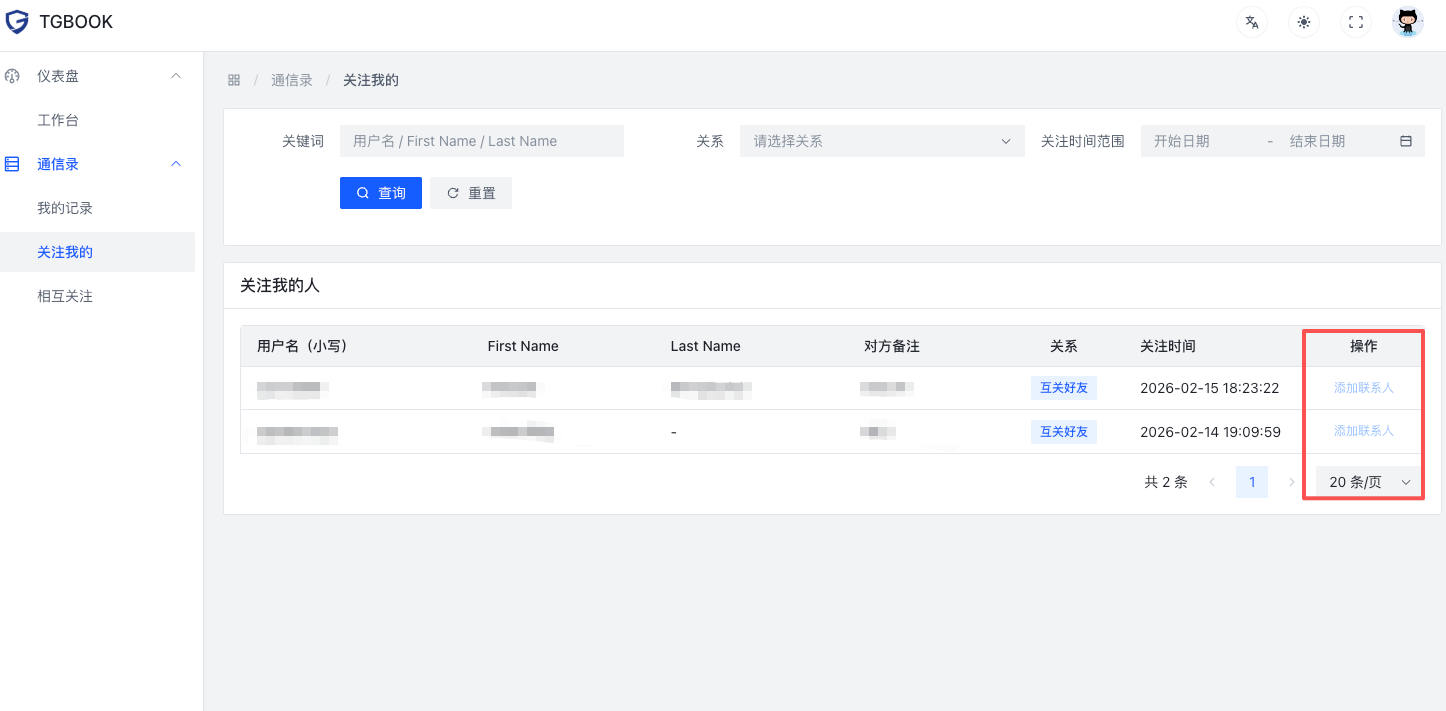Click the calendar icon in date range
Viewport: 1446px width, 711px height.
pyautogui.click(x=1405, y=141)
